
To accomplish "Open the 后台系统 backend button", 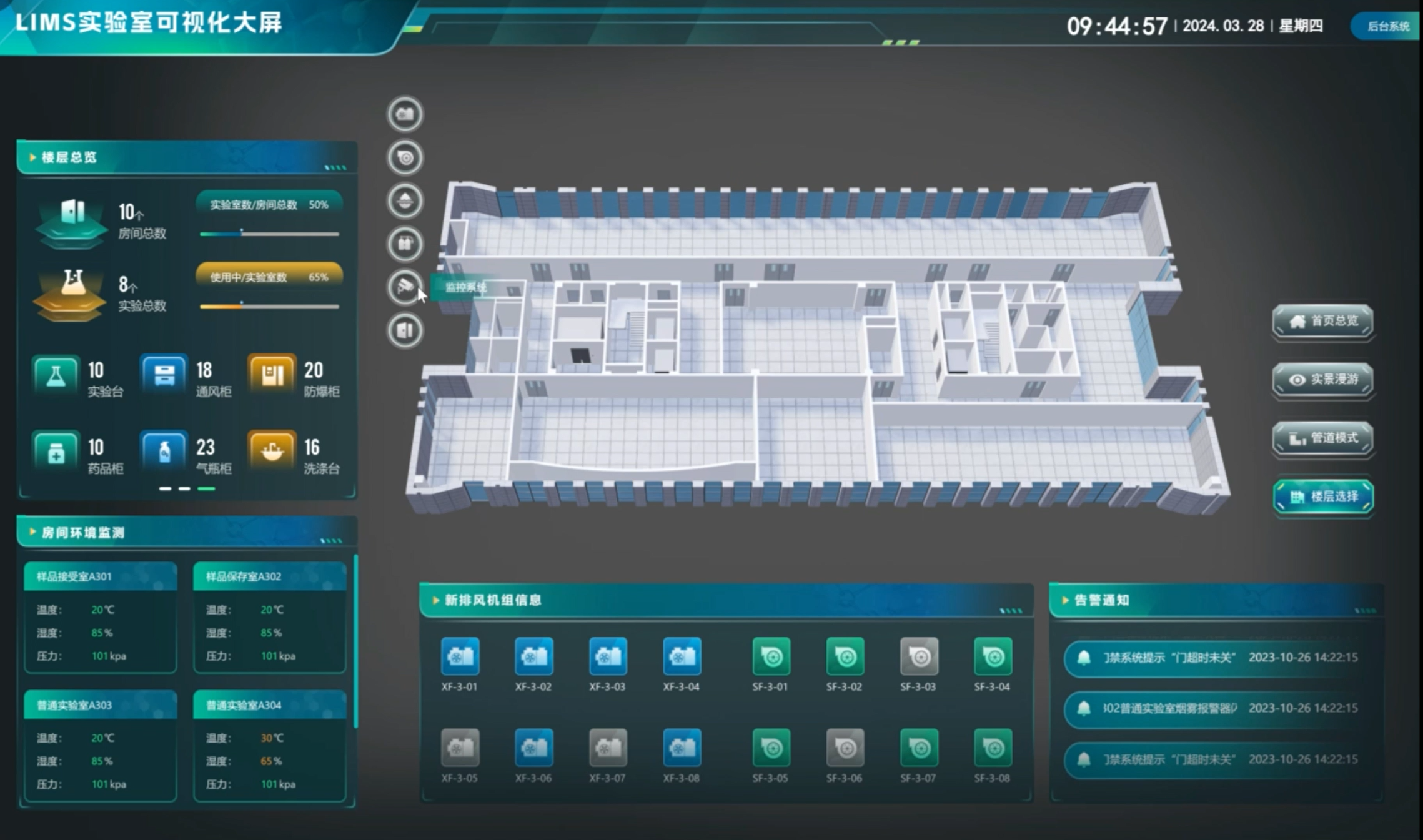I will (1387, 26).
